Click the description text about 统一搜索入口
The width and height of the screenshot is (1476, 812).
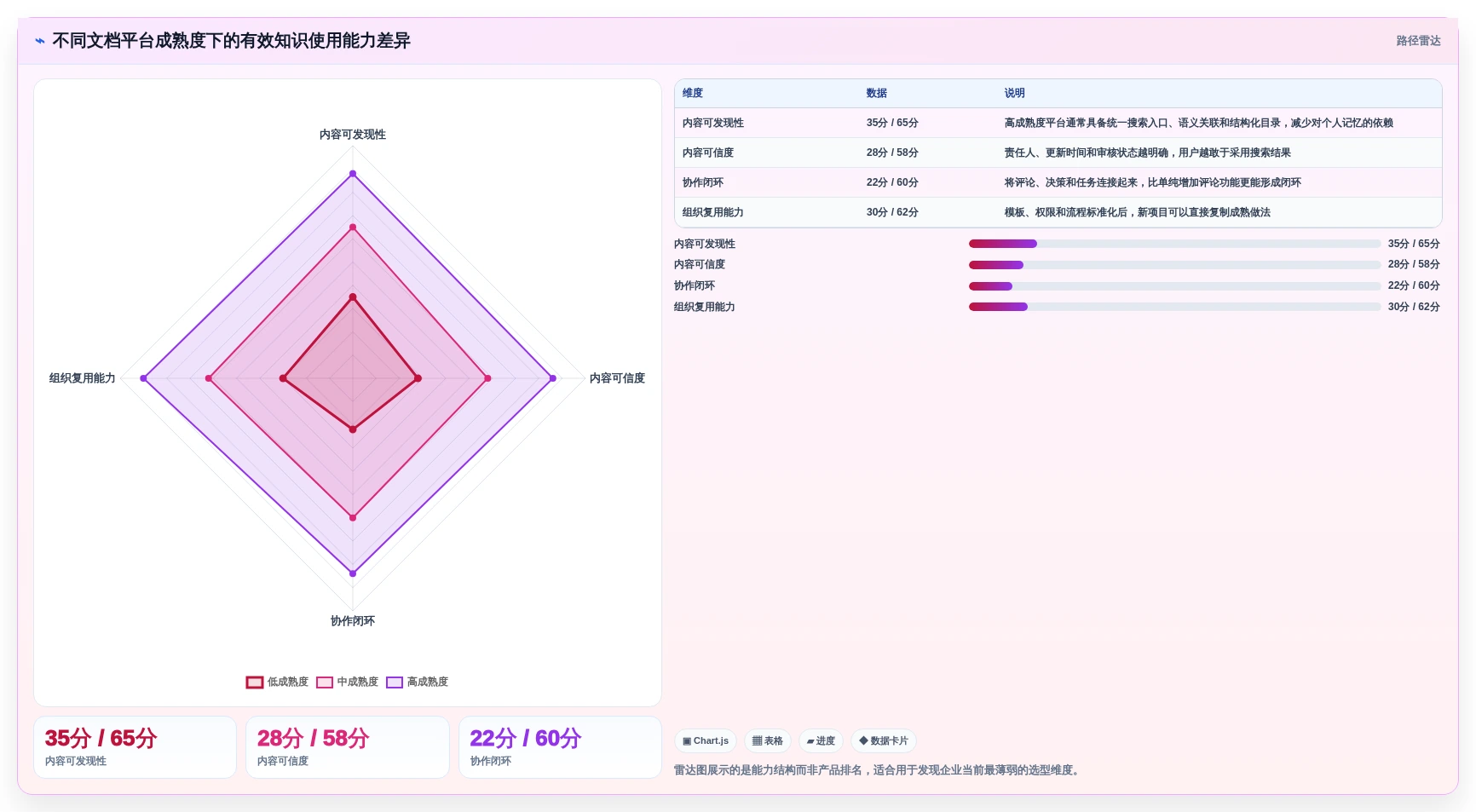1198,124
